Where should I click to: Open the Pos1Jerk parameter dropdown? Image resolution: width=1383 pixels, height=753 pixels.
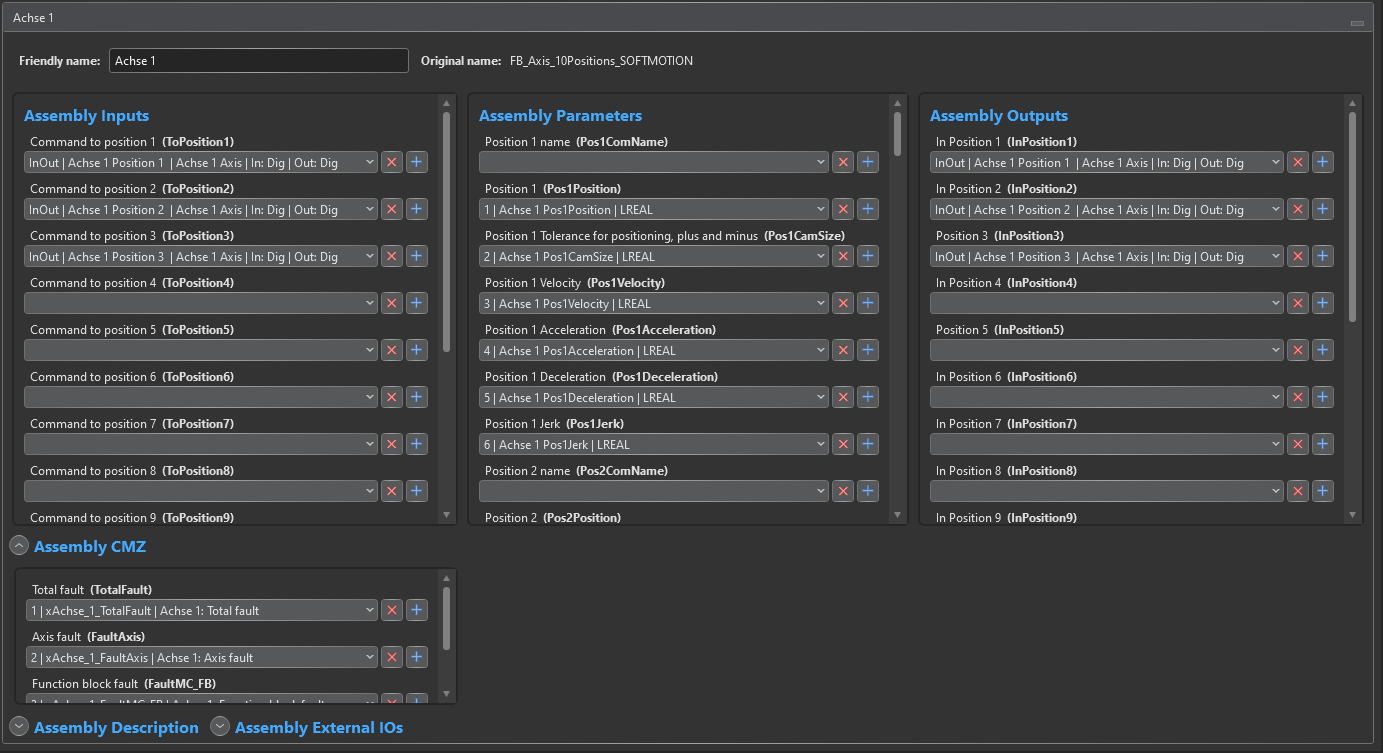click(654, 444)
